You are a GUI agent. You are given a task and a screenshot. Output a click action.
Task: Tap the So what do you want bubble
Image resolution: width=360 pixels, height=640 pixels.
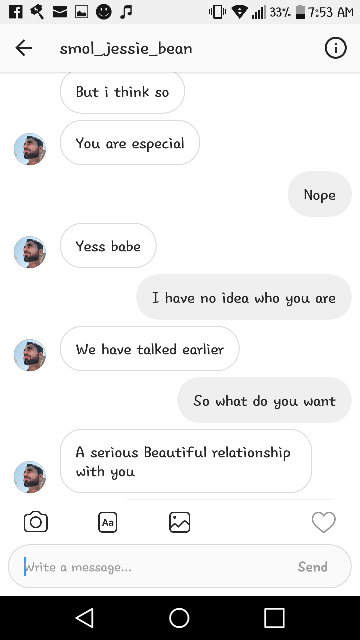point(264,400)
